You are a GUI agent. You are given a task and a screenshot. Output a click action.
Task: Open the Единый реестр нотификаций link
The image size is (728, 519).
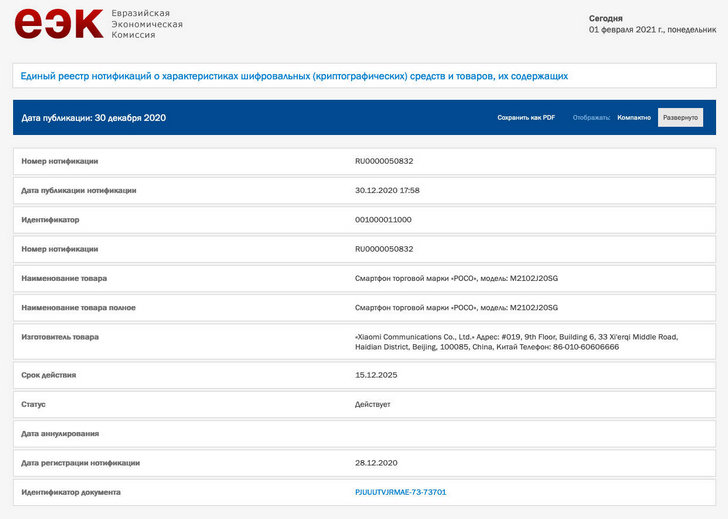tap(294, 76)
